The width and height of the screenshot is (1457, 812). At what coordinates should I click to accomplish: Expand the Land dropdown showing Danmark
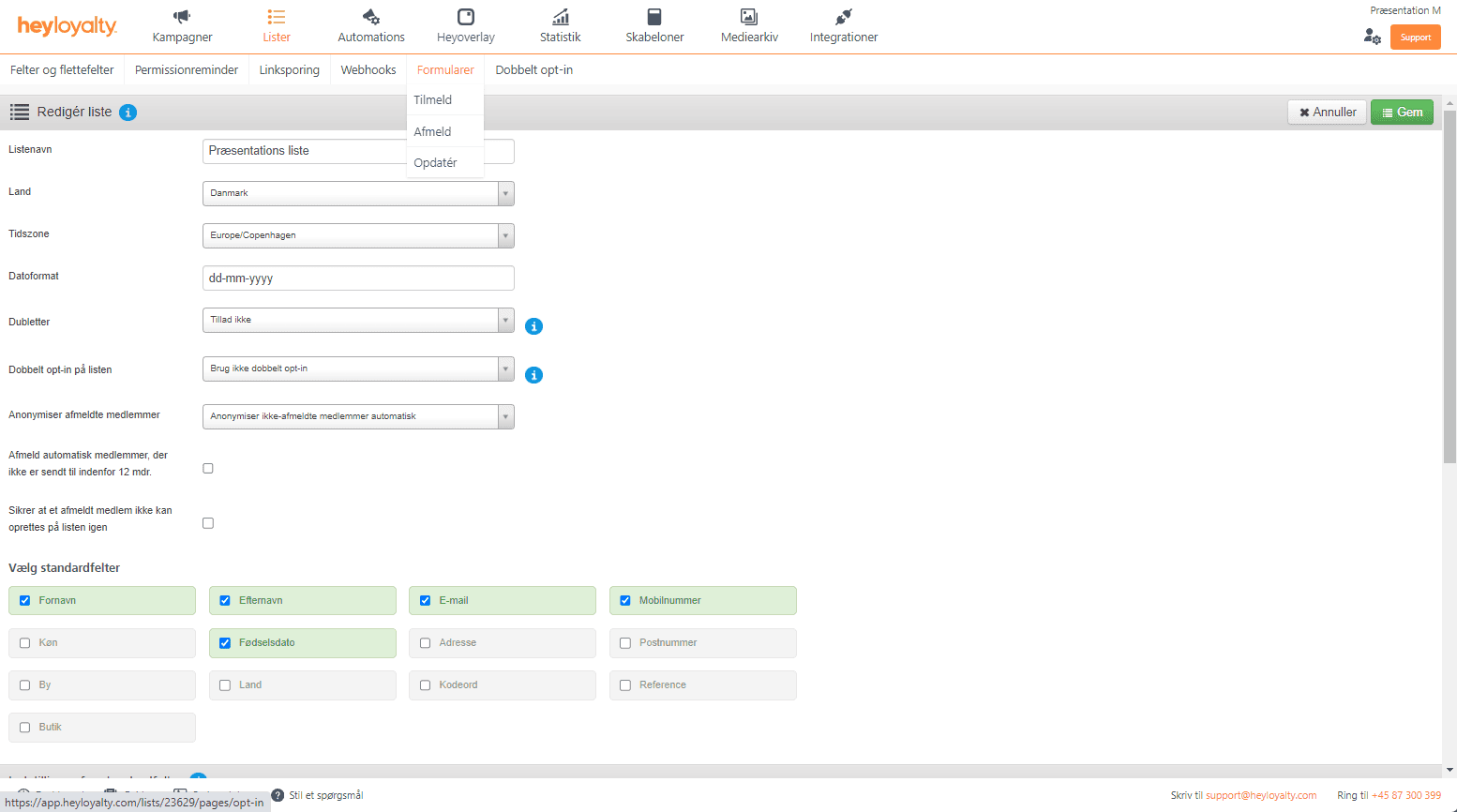pos(358,193)
